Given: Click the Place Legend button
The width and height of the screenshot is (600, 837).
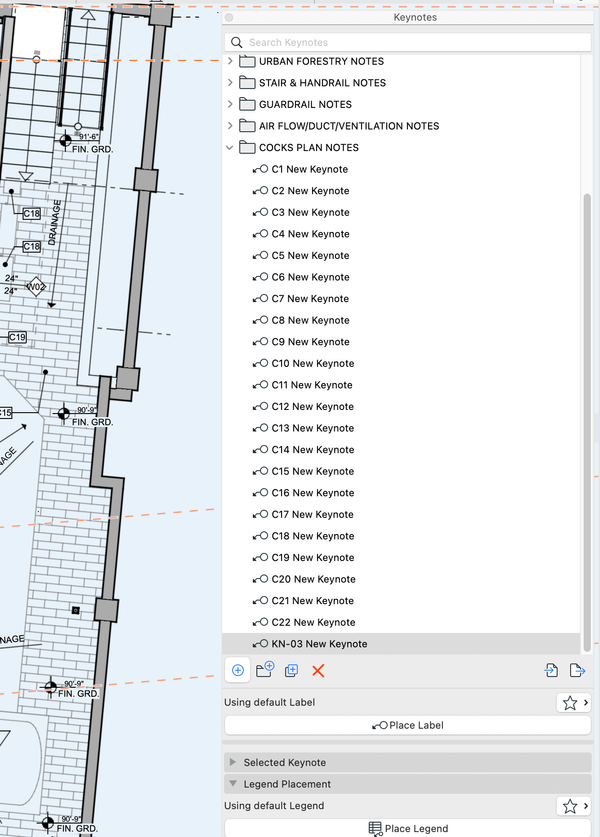Looking at the screenshot, I should pyautogui.click(x=408, y=828).
